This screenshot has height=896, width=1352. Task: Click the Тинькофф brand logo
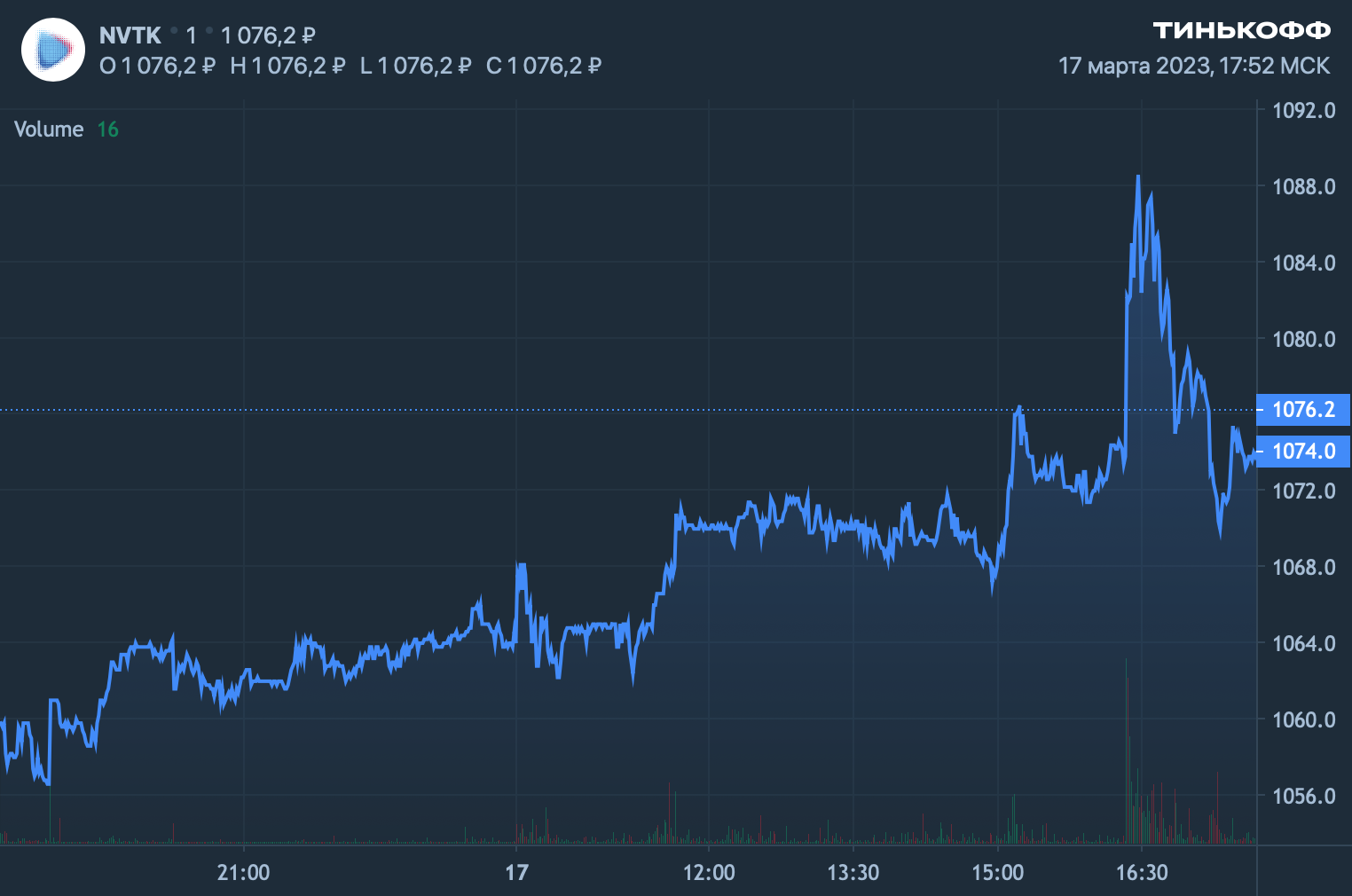1241,31
